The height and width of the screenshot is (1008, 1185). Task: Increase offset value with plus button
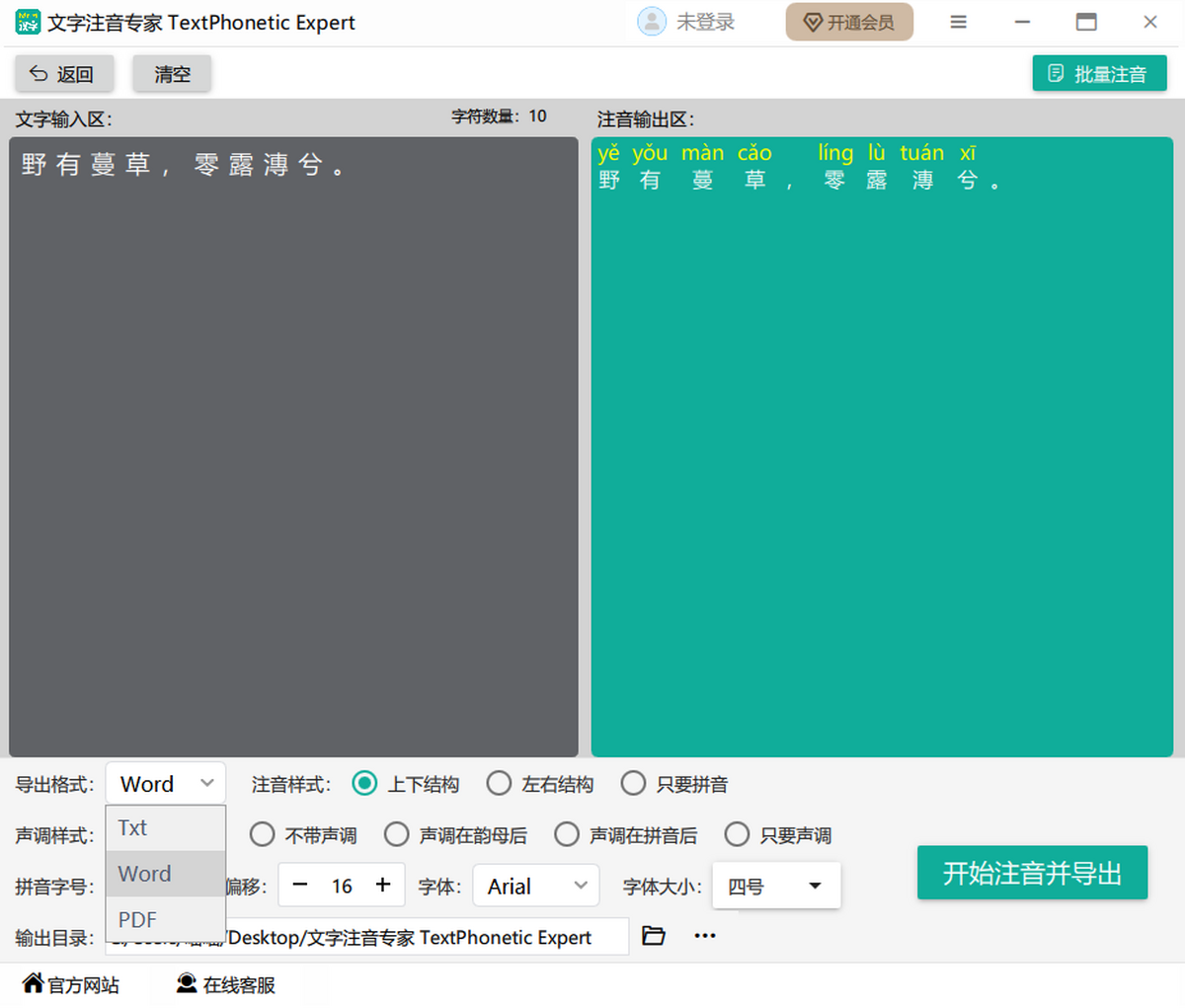point(383,886)
